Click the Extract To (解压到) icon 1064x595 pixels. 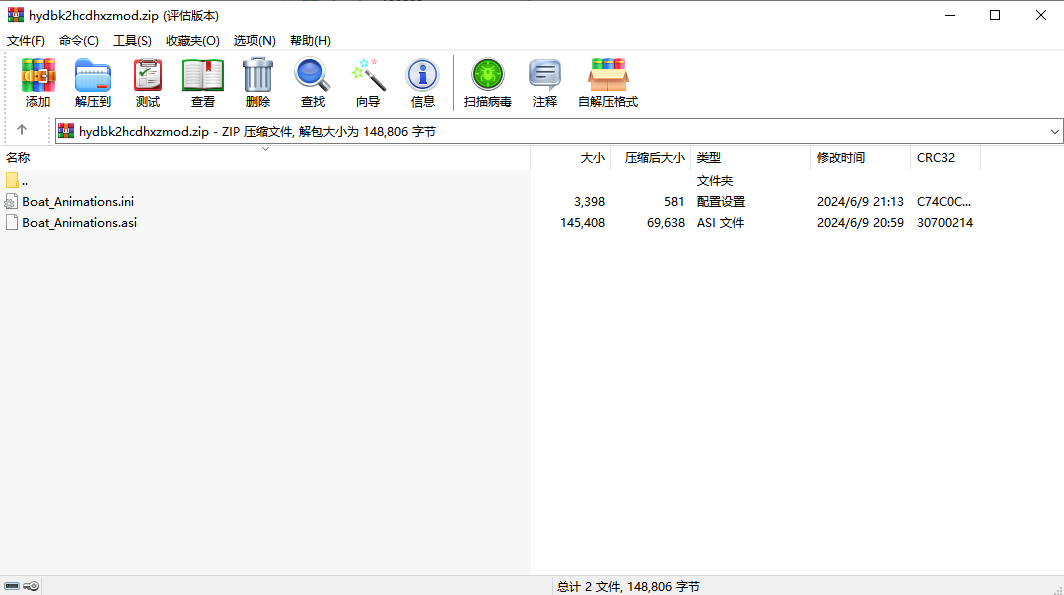(93, 75)
